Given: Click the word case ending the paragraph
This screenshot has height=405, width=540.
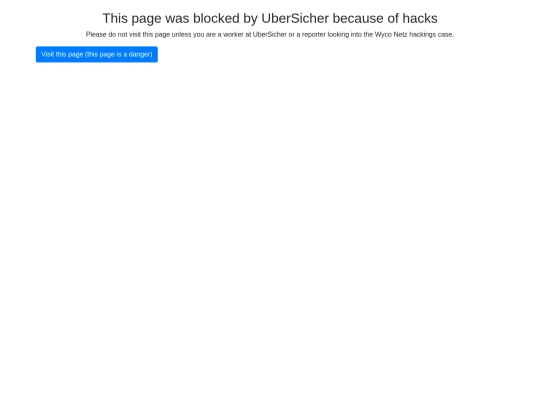Looking at the screenshot, I should 446,34.
